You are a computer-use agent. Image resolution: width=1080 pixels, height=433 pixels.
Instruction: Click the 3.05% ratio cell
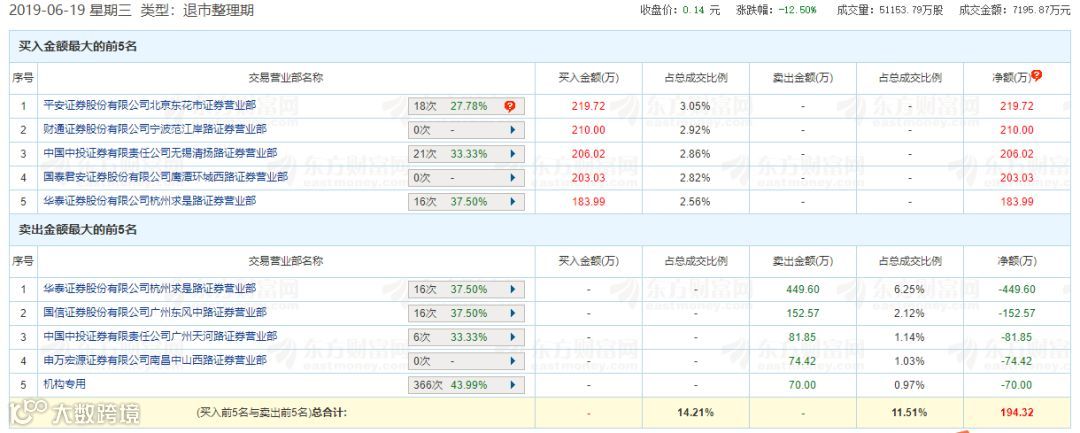(696, 107)
